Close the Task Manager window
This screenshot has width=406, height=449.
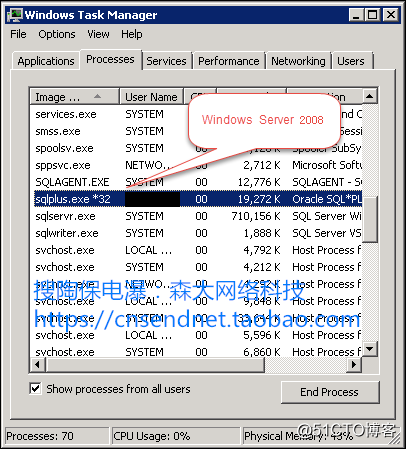click(x=390, y=15)
